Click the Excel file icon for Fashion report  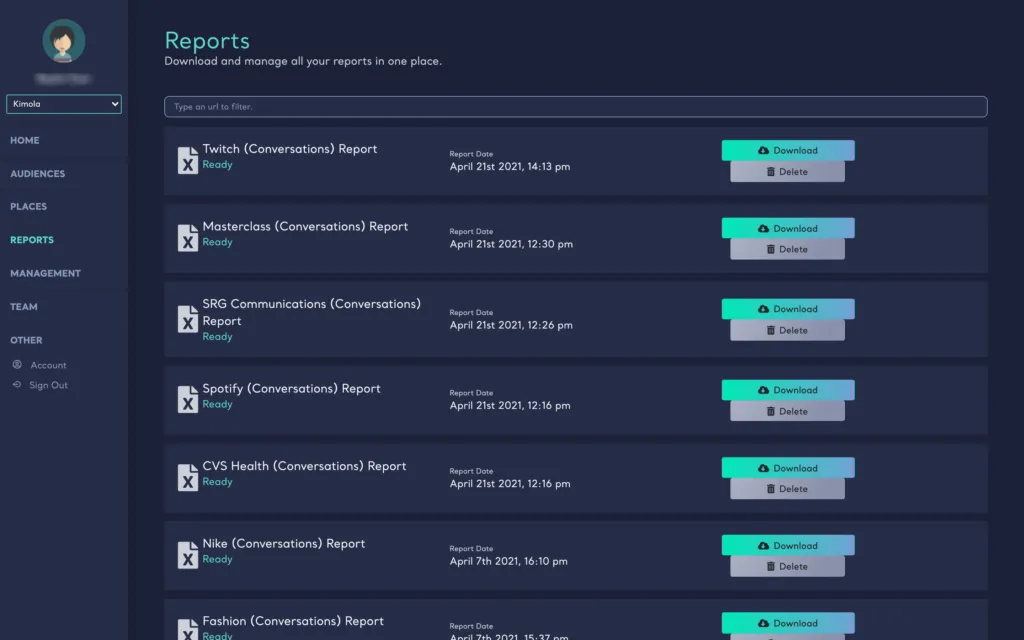[187, 630]
